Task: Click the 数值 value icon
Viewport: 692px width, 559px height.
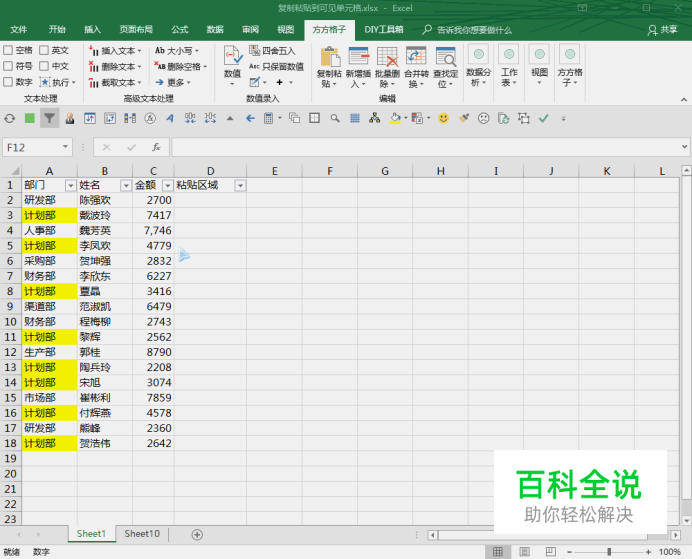Action: (232, 66)
